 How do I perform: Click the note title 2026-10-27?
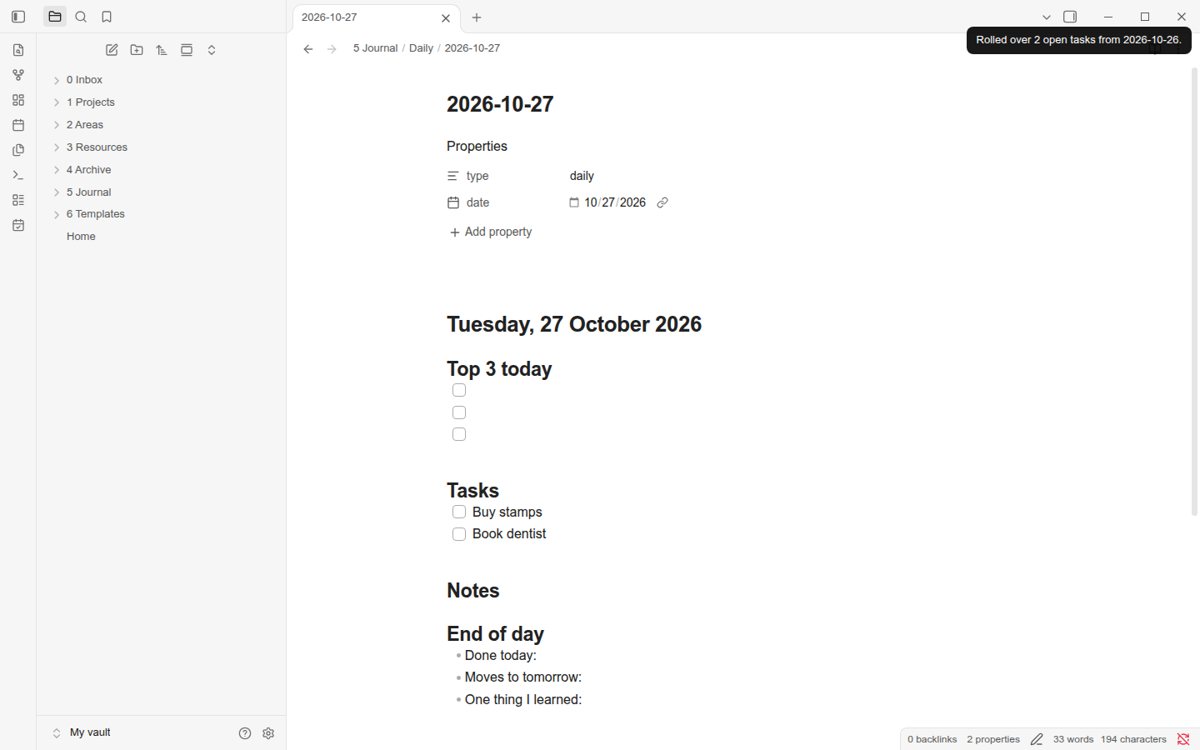[x=500, y=104]
